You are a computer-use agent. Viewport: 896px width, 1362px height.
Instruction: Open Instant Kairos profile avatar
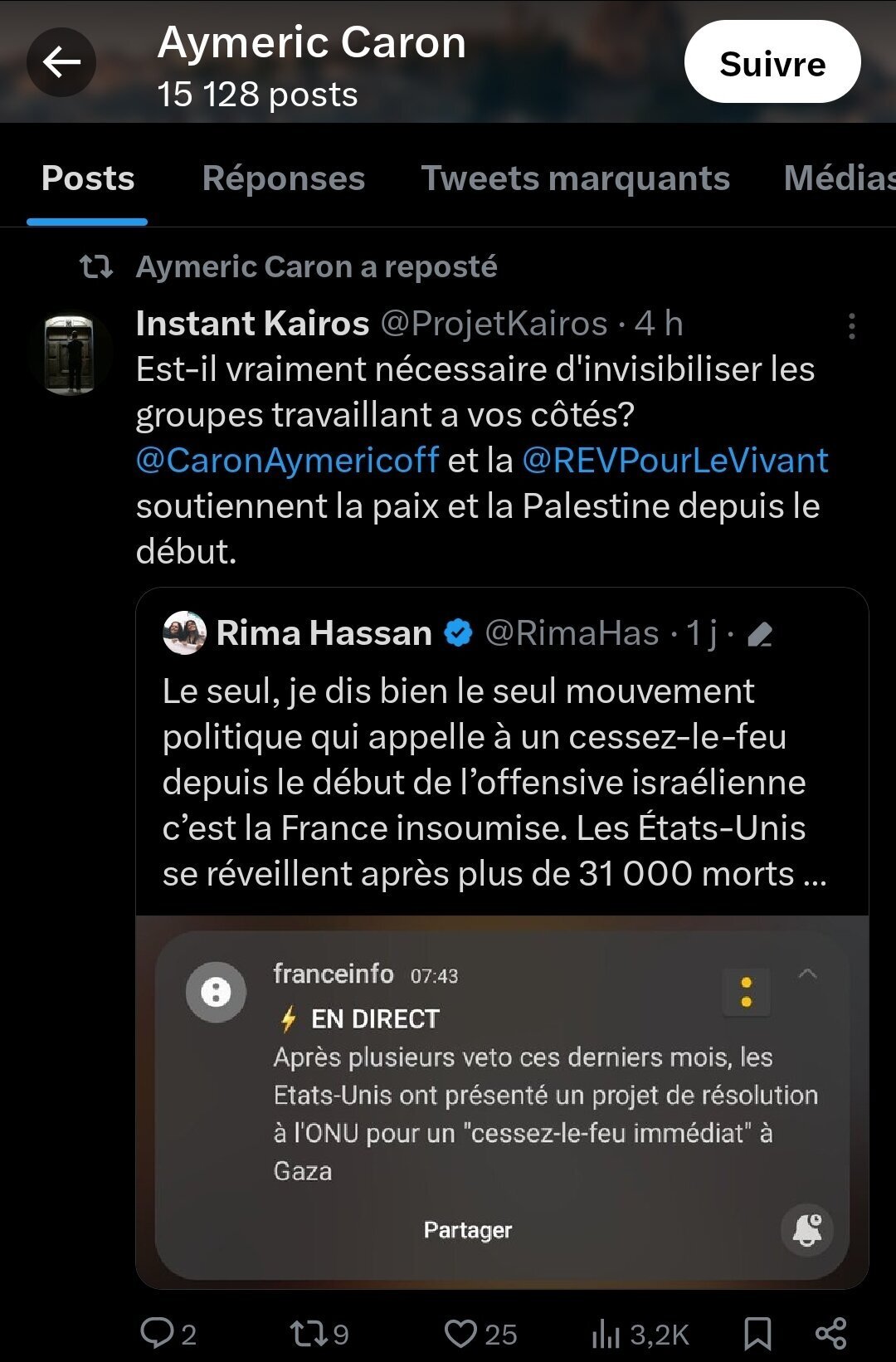coord(71,354)
